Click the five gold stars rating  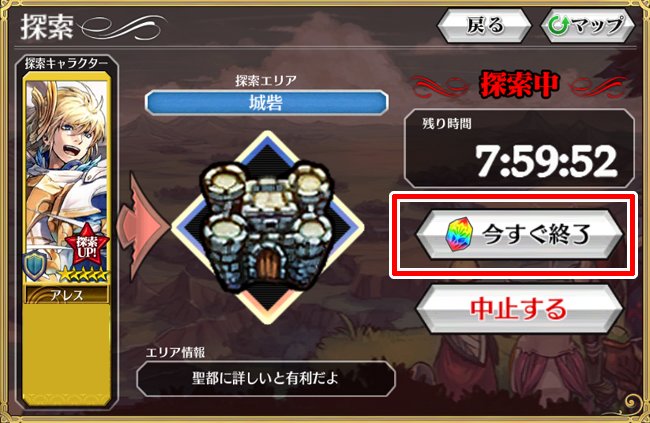click(83, 275)
